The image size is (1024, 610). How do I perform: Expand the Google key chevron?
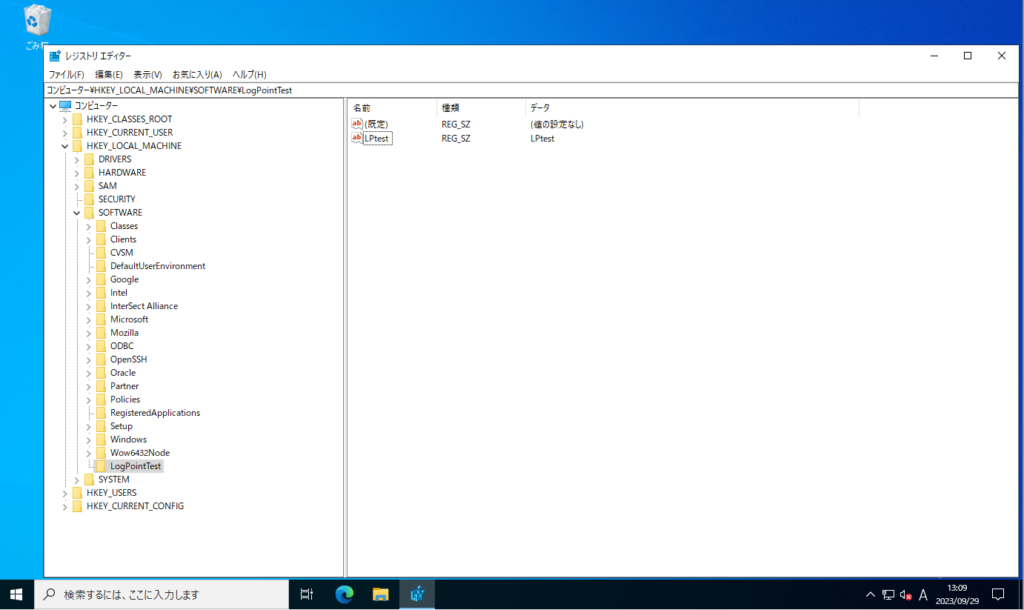pyautogui.click(x=88, y=280)
